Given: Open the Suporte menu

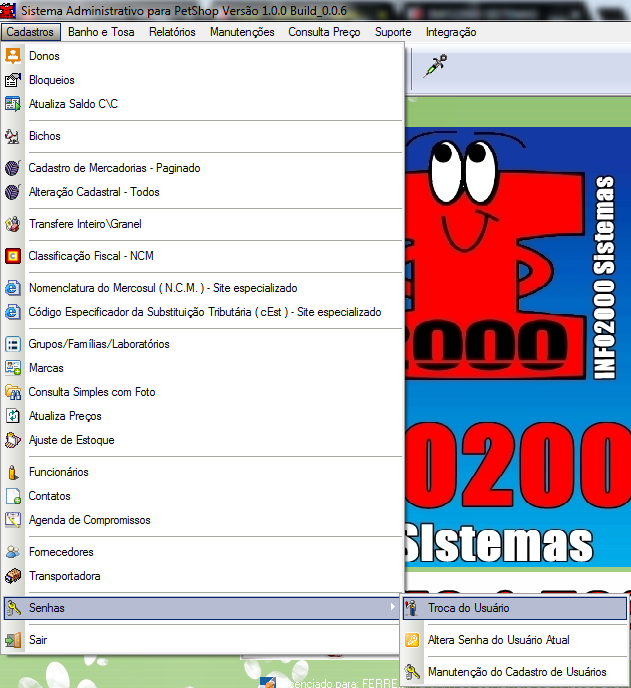Looking at the screenshot, I should (x=393, y=32).
